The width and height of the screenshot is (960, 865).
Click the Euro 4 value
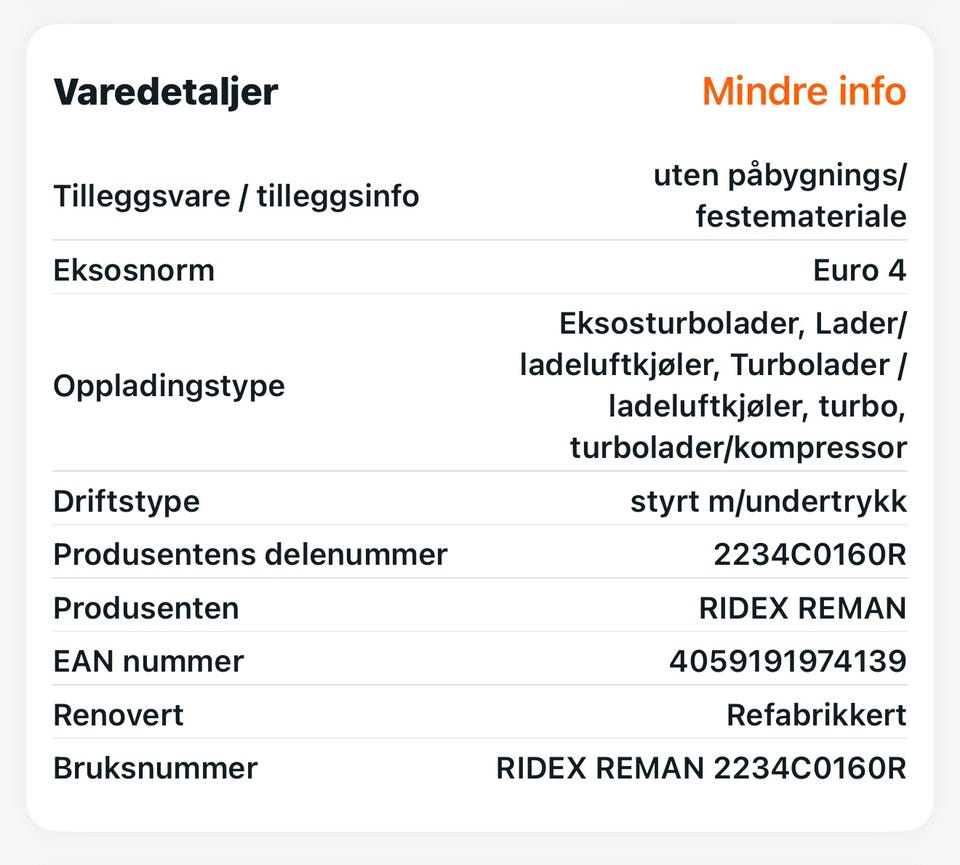pos(860,270)
